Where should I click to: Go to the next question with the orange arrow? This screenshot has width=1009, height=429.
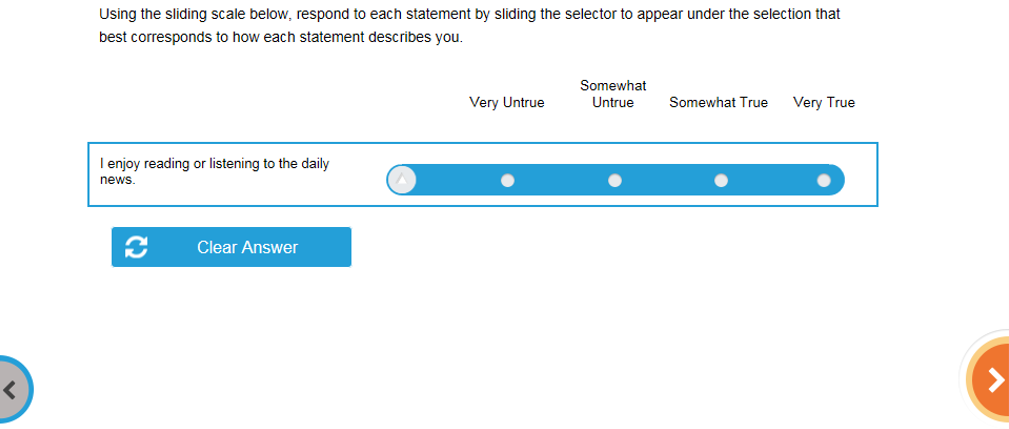990,380
